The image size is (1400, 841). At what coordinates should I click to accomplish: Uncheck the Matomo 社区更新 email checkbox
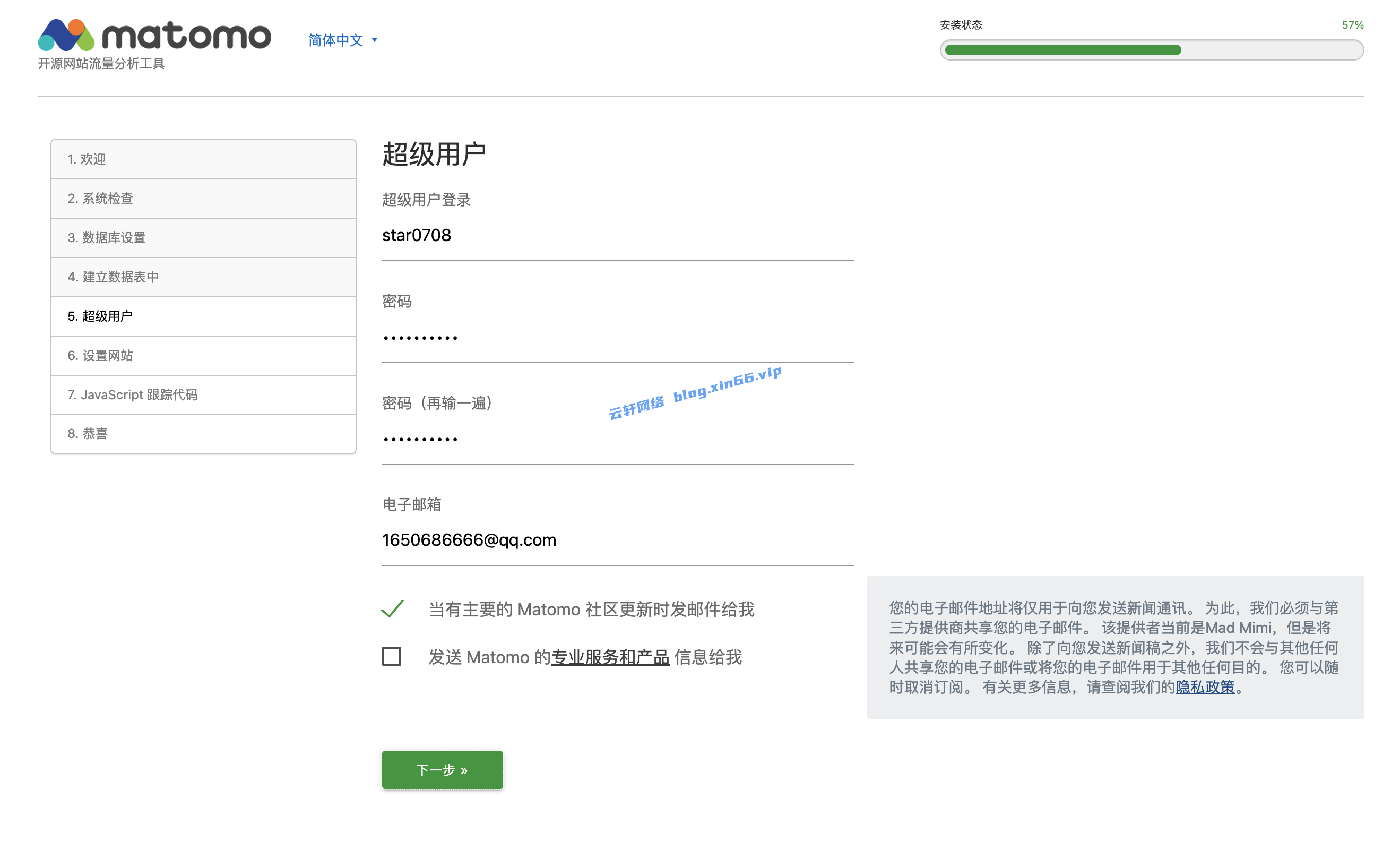[x=392, y=608]
